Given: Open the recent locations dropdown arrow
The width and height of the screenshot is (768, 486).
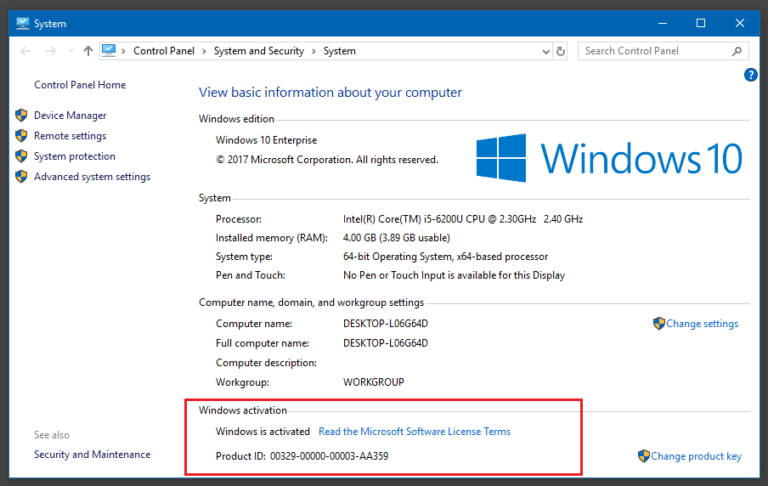Looking at the screenshot, I should click(70, 51).
